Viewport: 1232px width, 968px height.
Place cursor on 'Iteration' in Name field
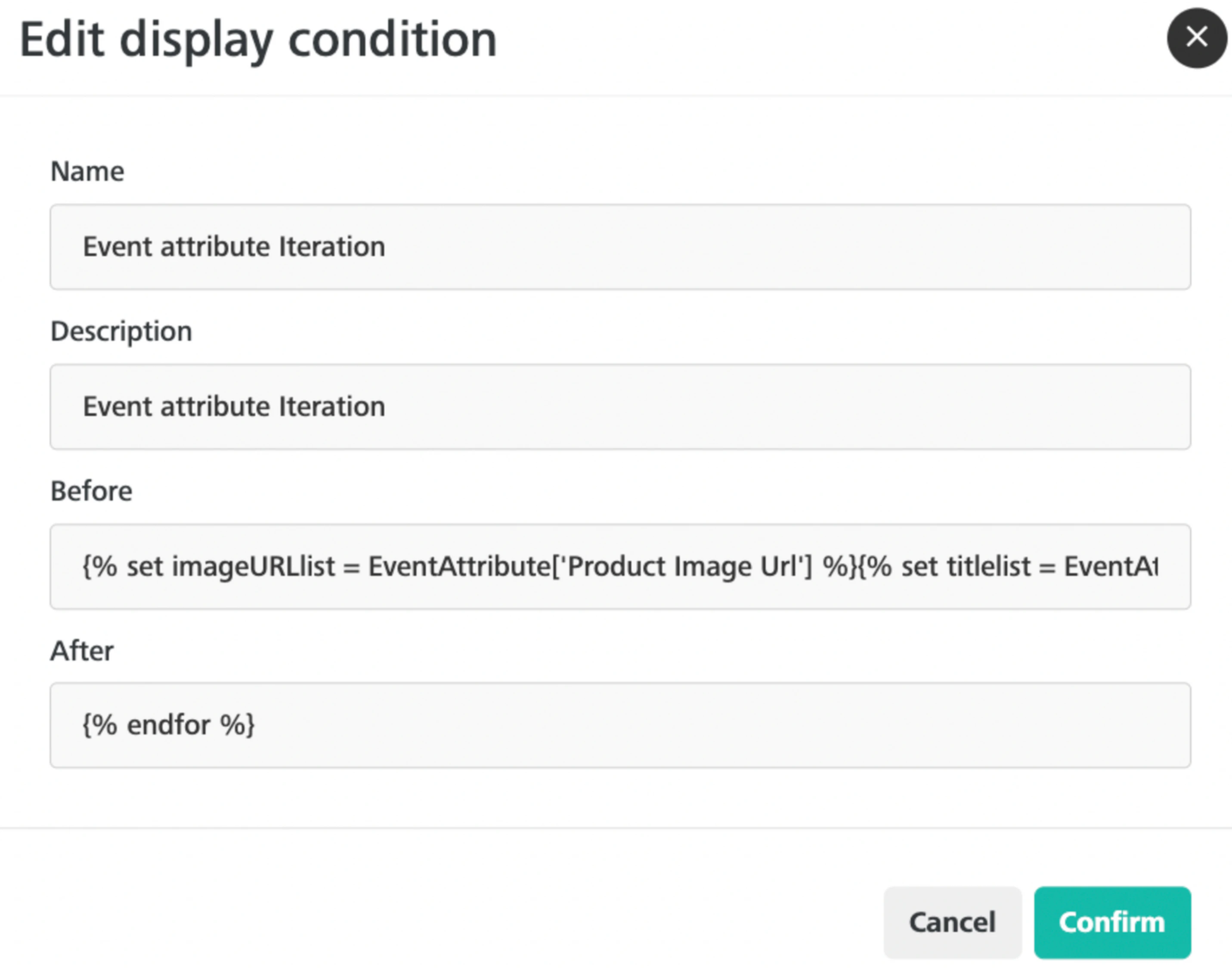[x=332, y=247]
